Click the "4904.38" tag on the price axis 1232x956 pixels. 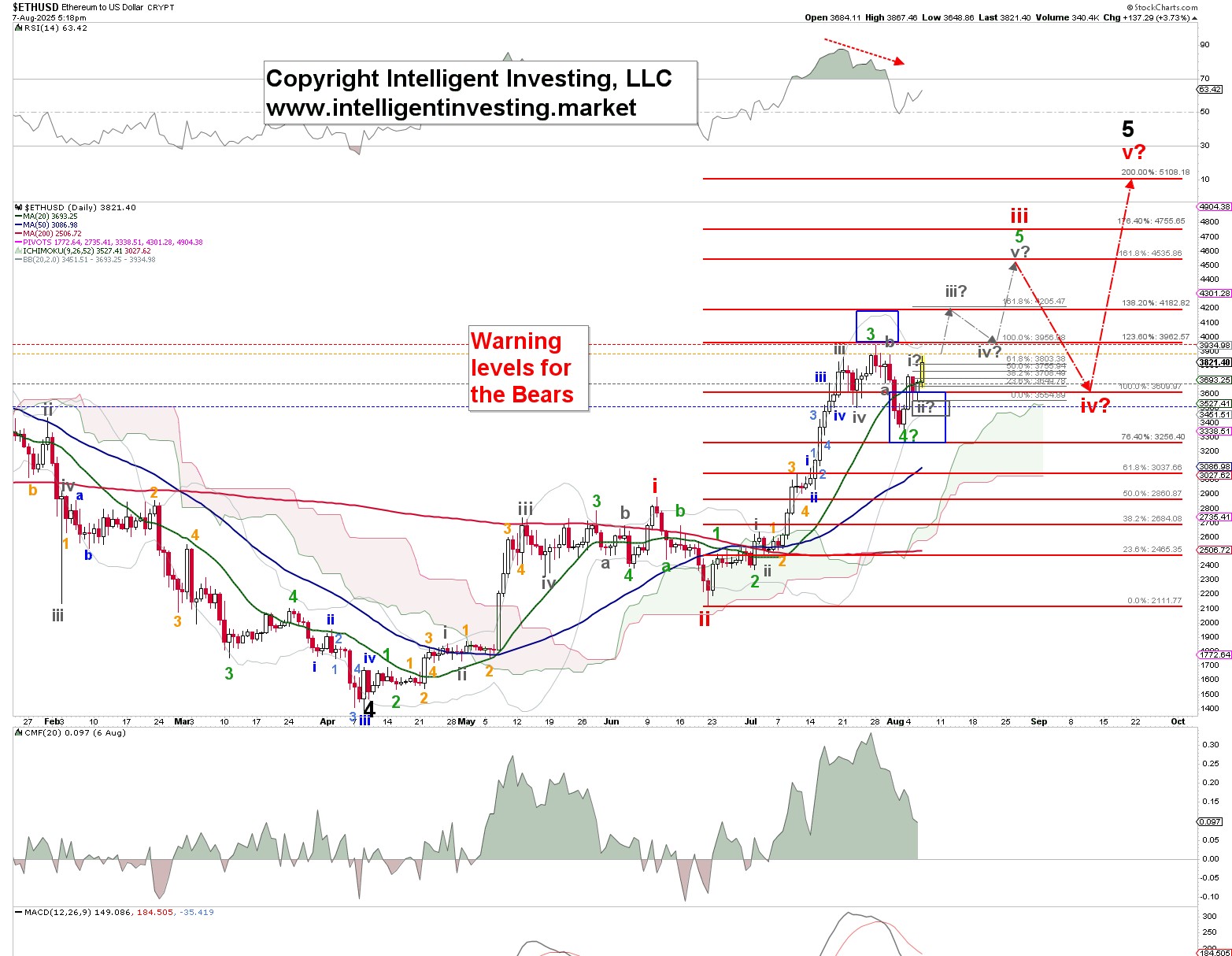click(x=1213, y=207)
